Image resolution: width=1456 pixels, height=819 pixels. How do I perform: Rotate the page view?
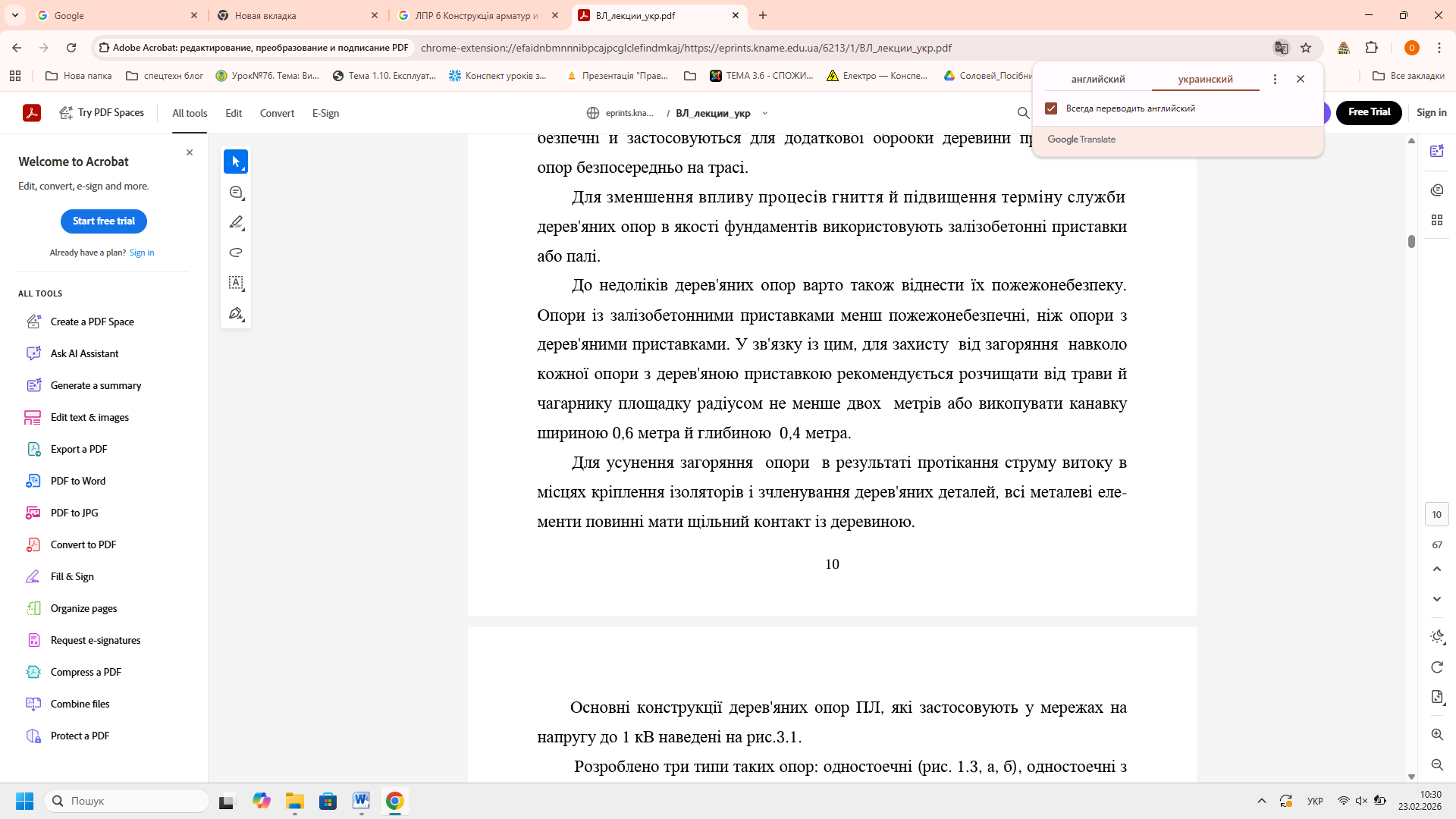point(1437,667)
